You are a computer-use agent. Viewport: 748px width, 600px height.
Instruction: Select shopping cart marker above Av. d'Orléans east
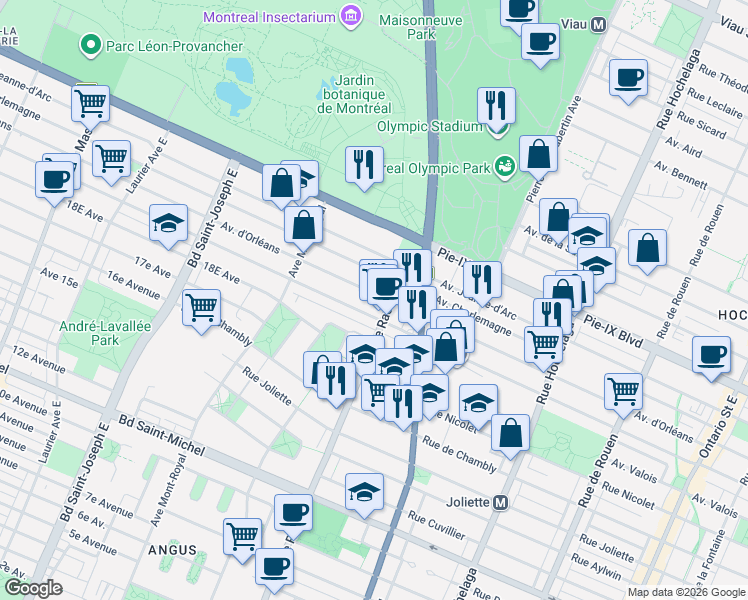pos(623,392)
